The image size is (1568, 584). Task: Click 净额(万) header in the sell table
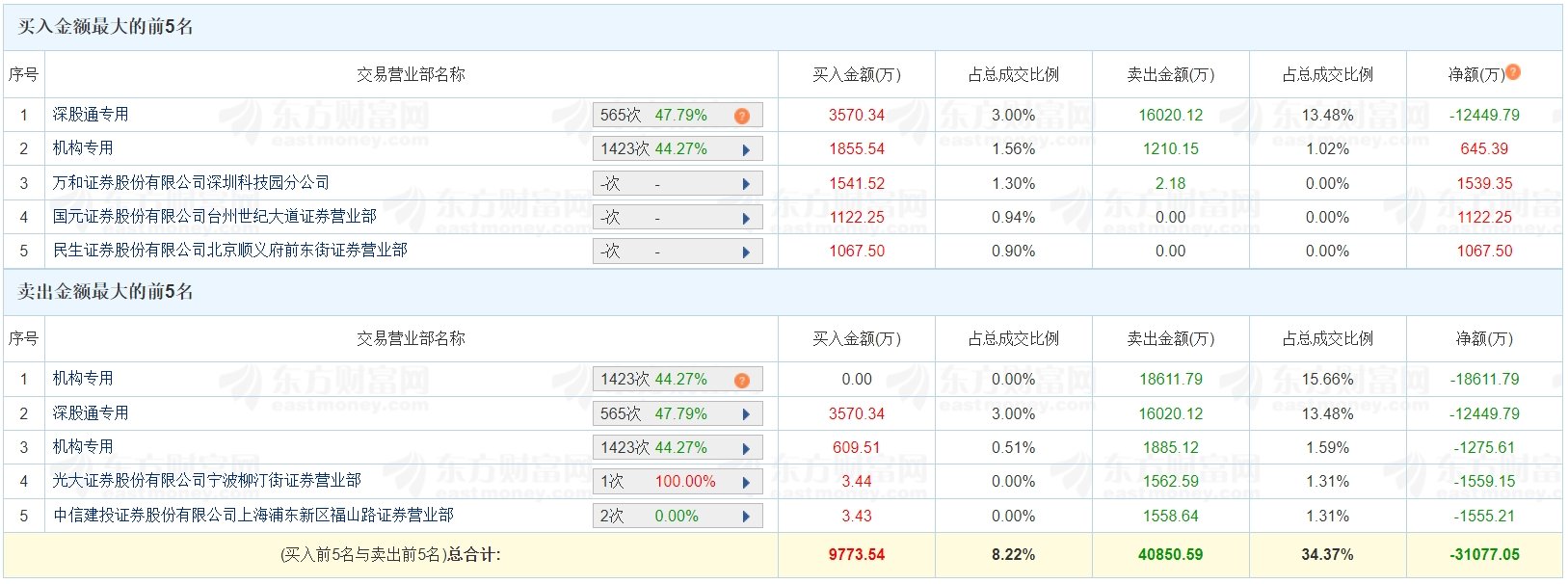click(x=1485, y=338)
